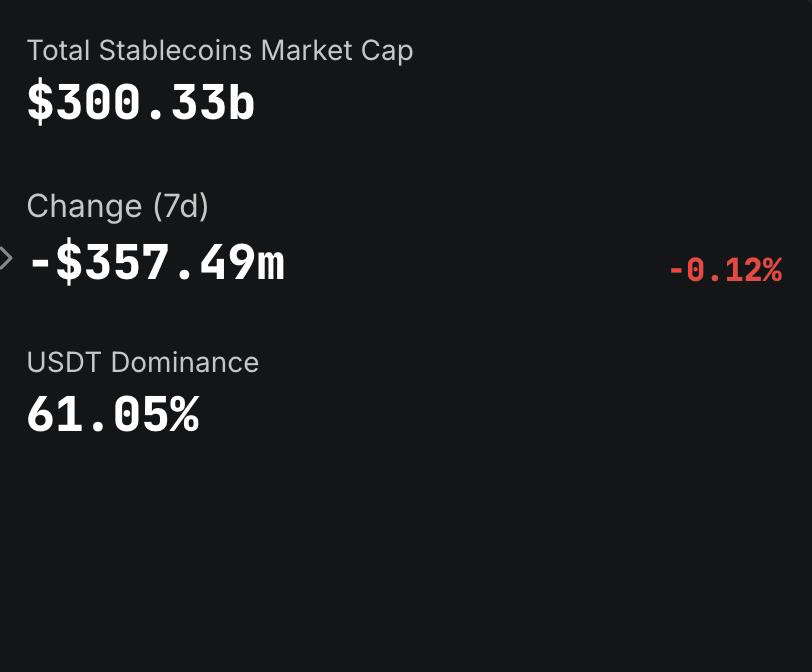
Task: Click the red -0.12% percentage
Action: pyautogui.click(x=726, y=270)
